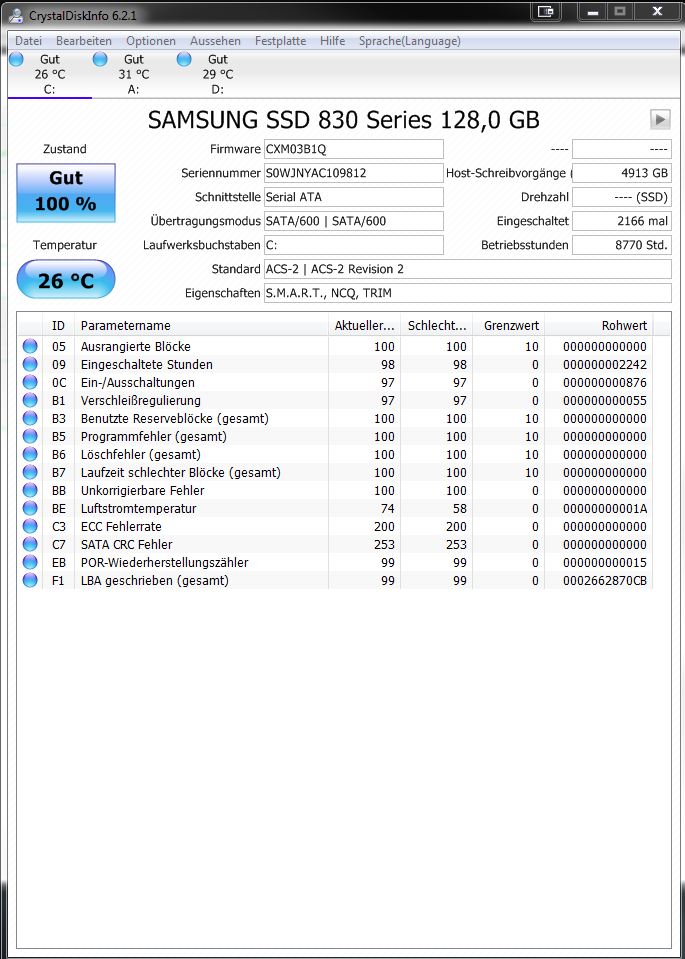Click the Laufwerksbuchstaben field C:
This screenshot has height=959, width=685.
click(354, 245)
